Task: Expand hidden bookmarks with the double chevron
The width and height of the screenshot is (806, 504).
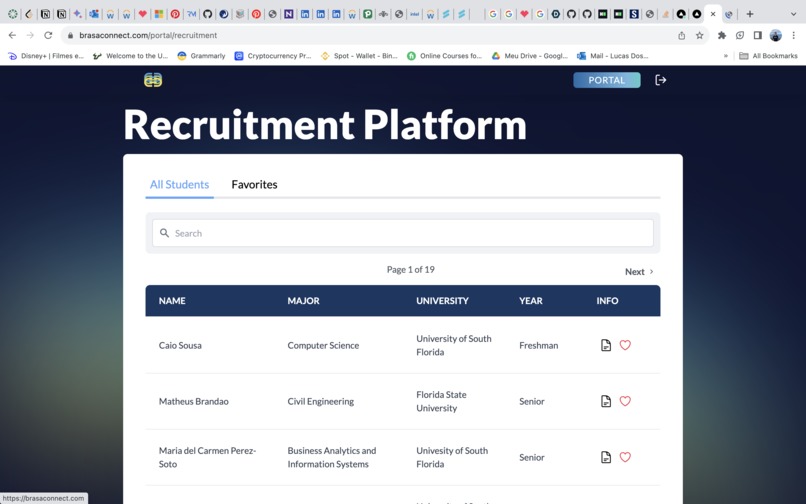Action: (726, 56)
